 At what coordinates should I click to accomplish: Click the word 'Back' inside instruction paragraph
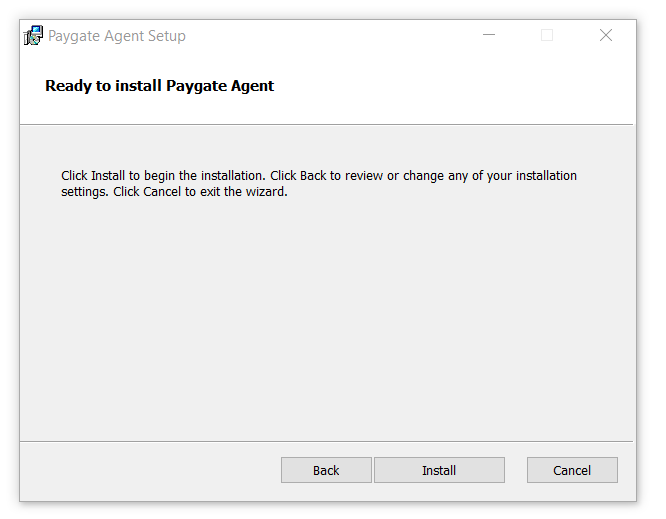[x=313, y=175]
